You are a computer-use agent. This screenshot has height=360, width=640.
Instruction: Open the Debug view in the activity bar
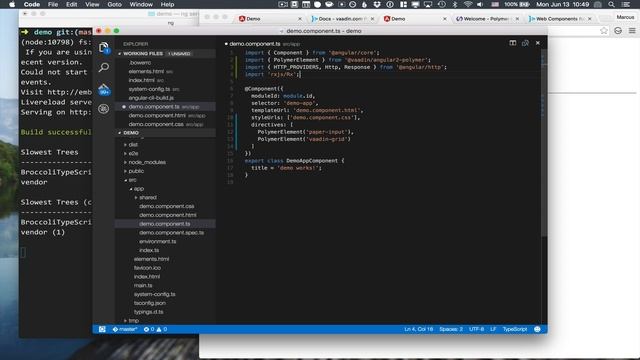(x=104, y=109)
